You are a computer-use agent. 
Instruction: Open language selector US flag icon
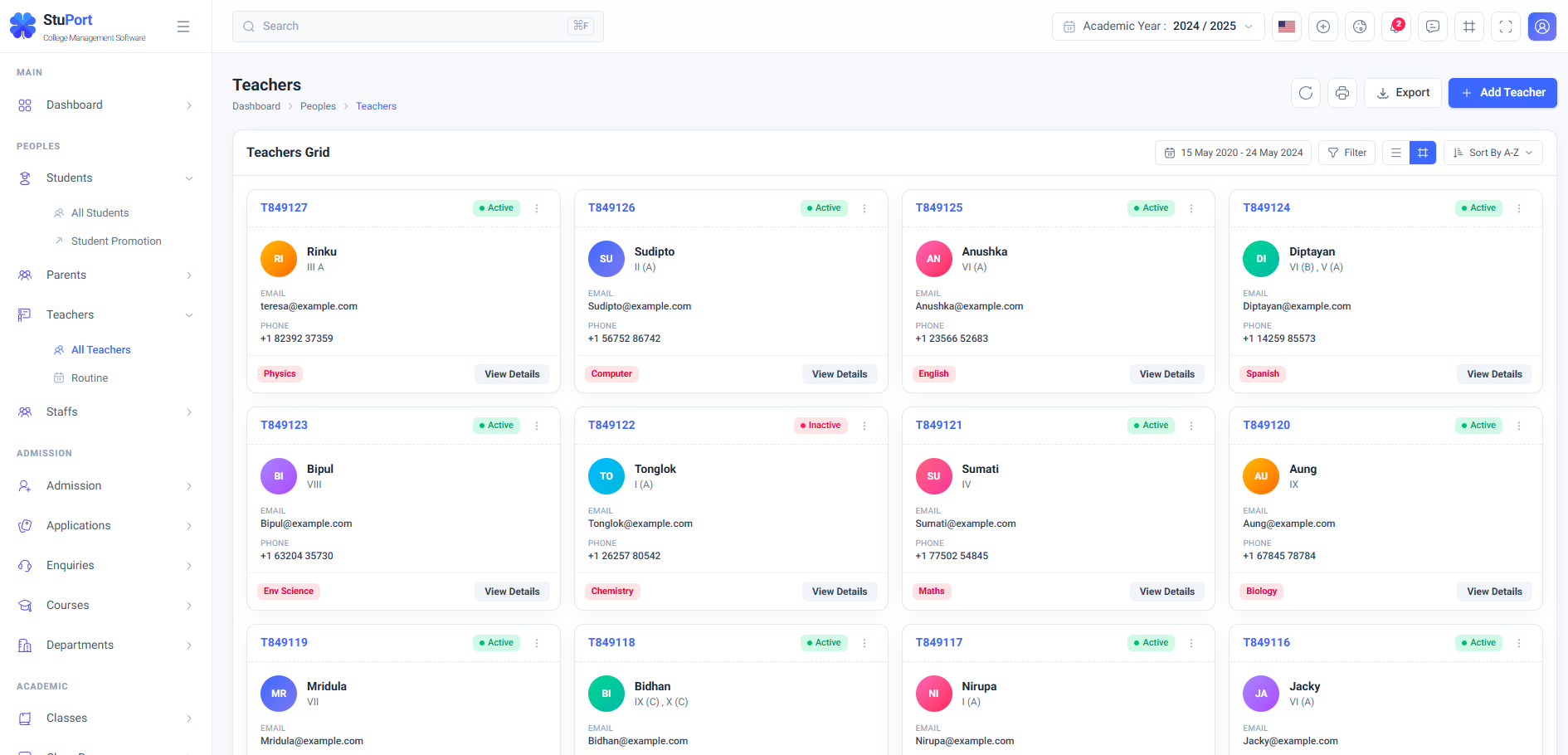1287,27
